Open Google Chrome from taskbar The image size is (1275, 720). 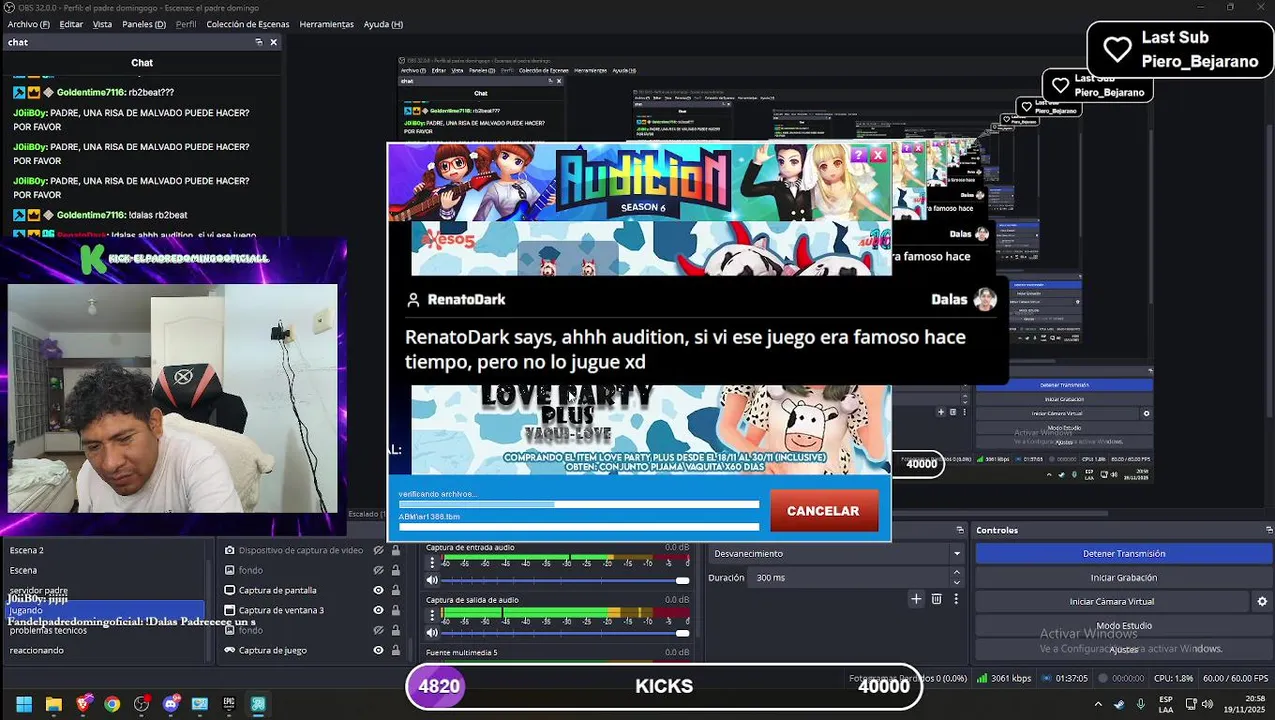pyautogui.click(x=112, y=704)
